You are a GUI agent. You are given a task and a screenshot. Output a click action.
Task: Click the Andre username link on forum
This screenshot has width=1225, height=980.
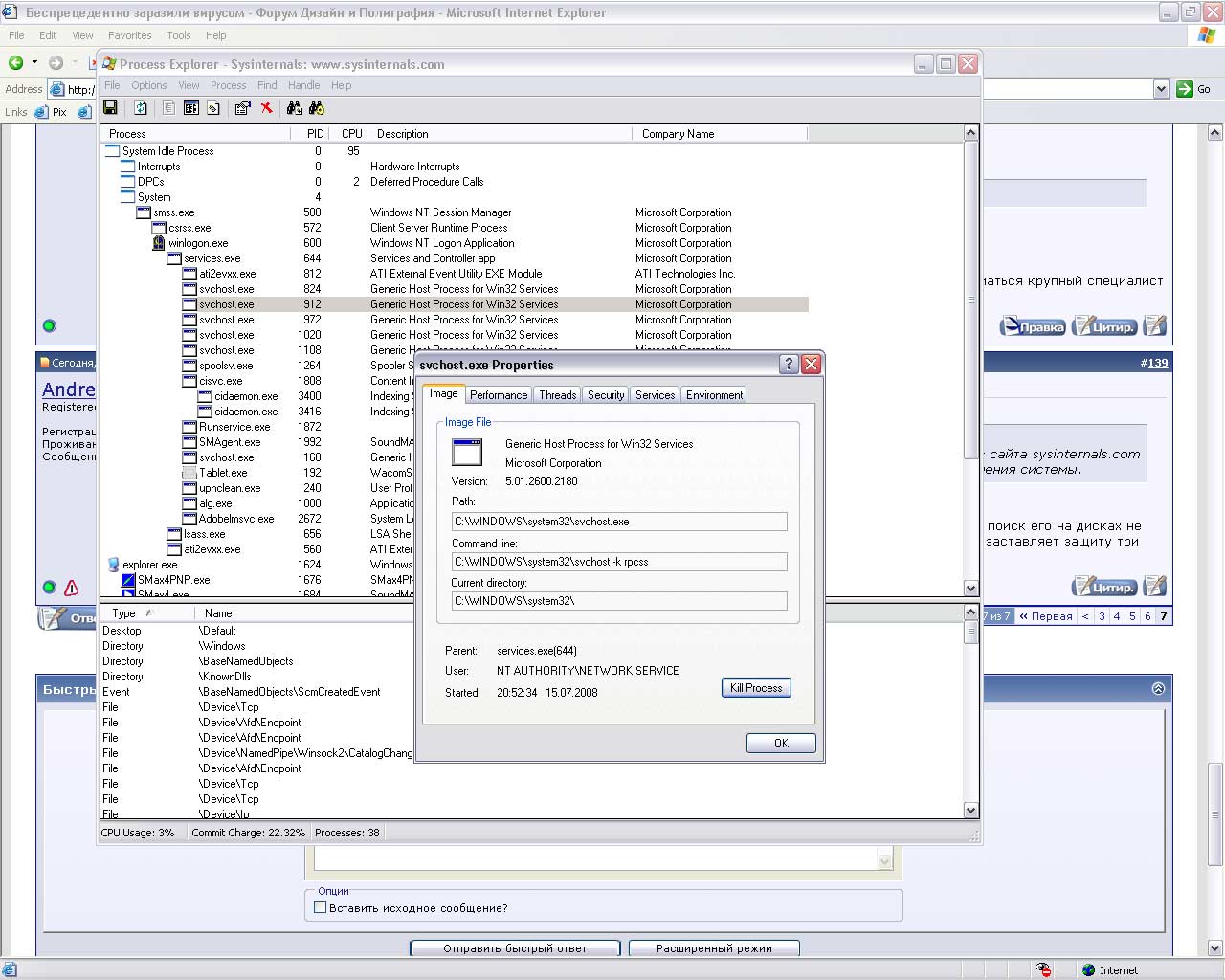click(x=69, y=390)
